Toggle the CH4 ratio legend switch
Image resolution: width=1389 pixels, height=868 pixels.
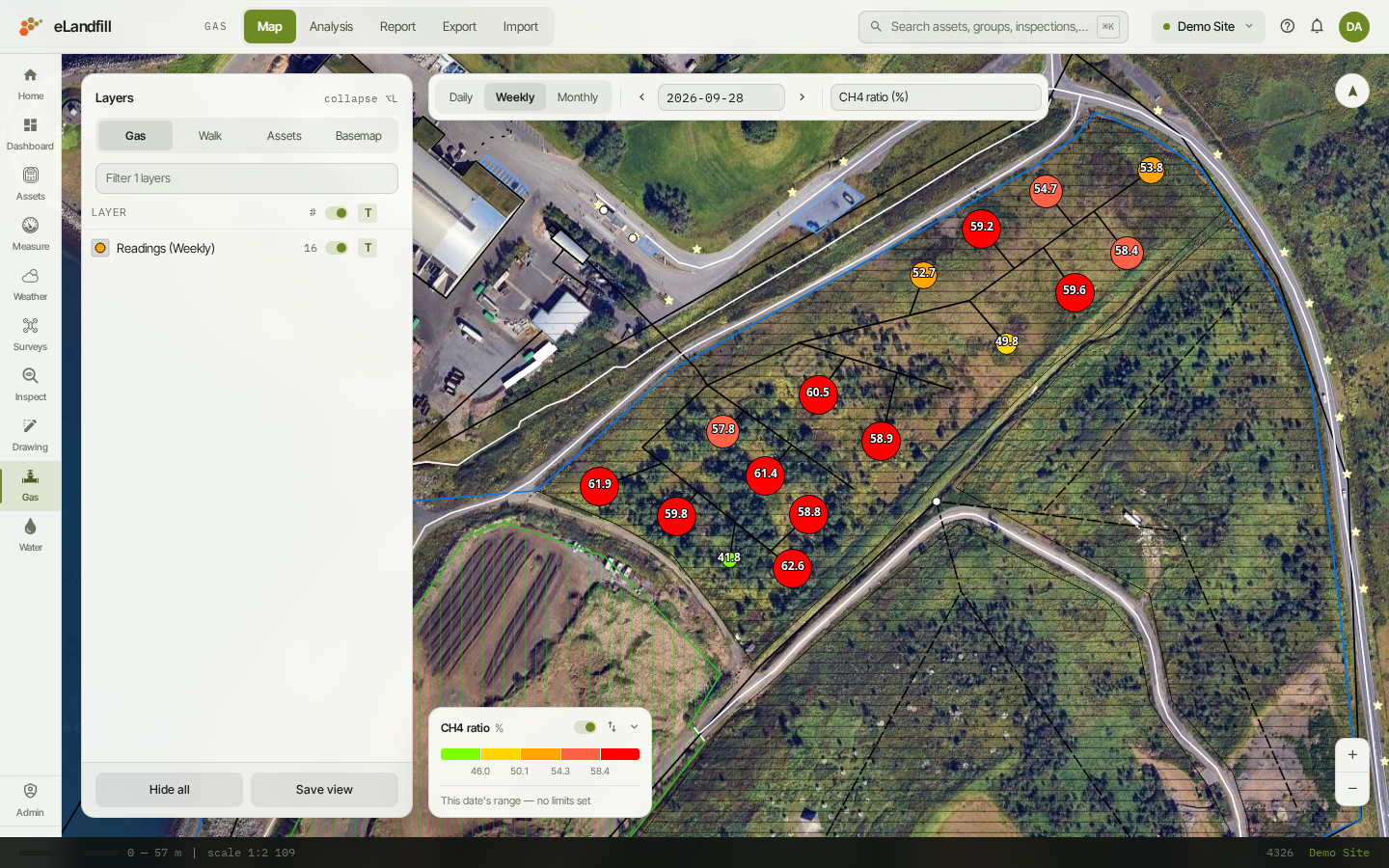pos(586,727)
